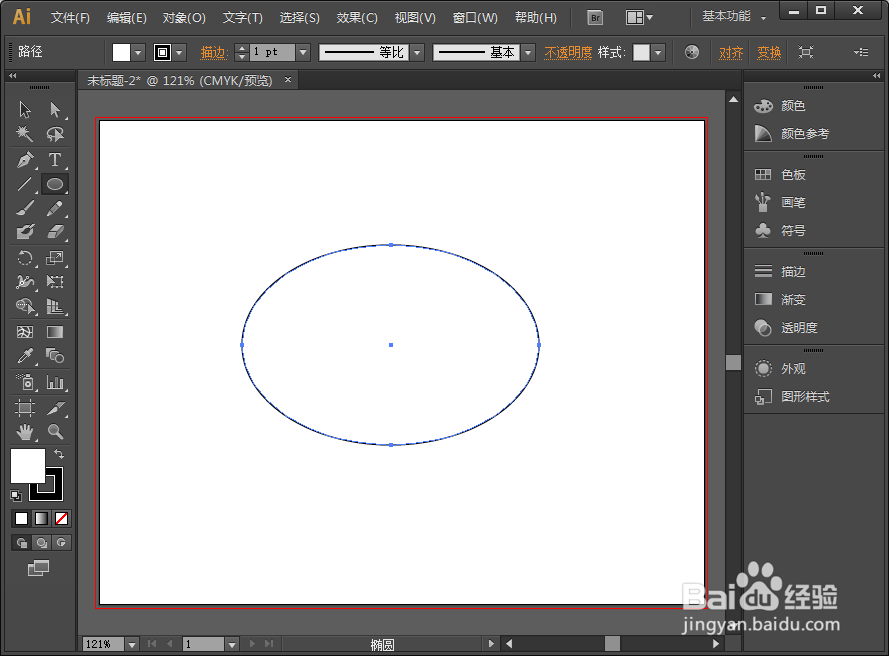Enable Draw Inside mode

tap(61, 543)
